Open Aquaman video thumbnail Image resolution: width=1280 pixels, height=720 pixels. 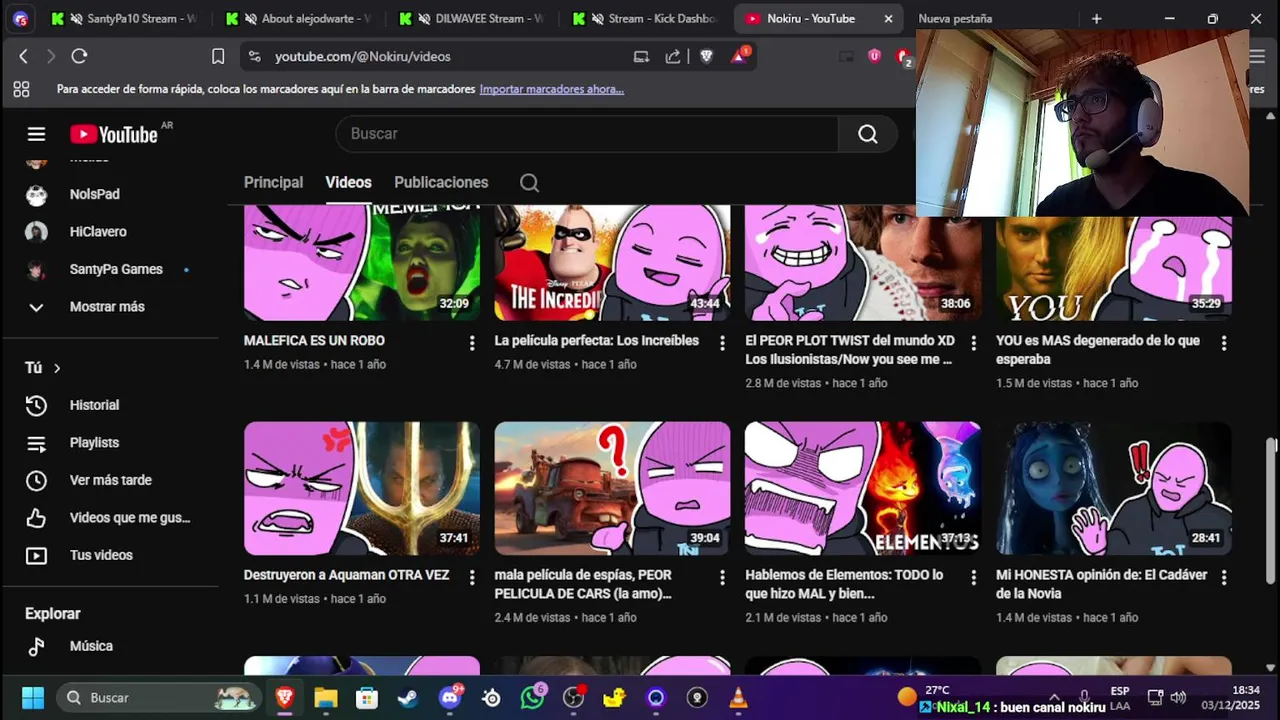(x=362, y=488)
